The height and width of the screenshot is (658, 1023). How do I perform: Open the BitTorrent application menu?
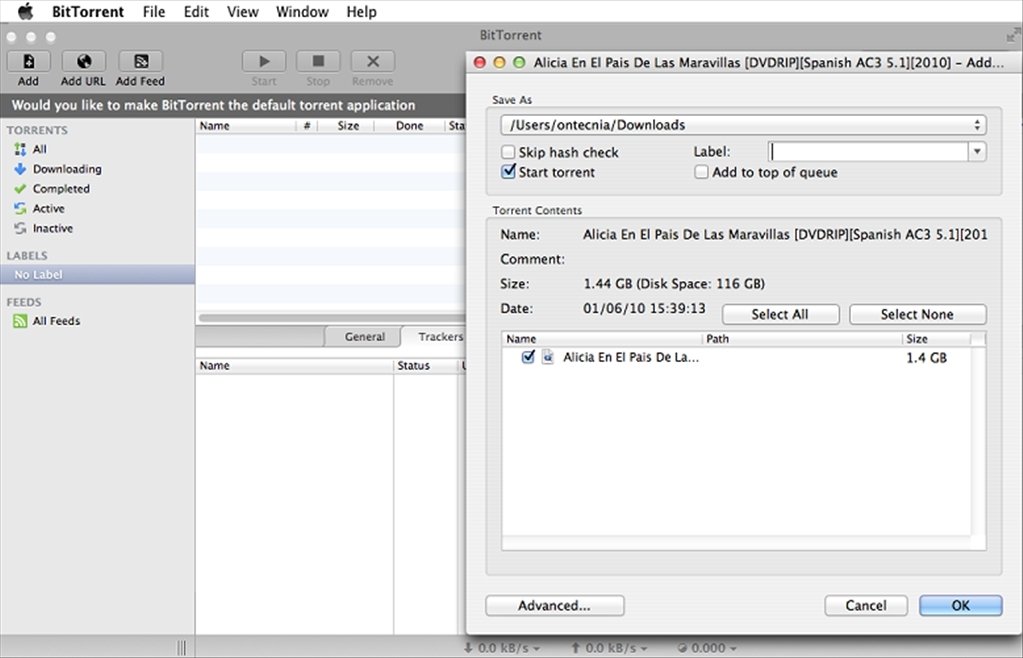(88, 12)
